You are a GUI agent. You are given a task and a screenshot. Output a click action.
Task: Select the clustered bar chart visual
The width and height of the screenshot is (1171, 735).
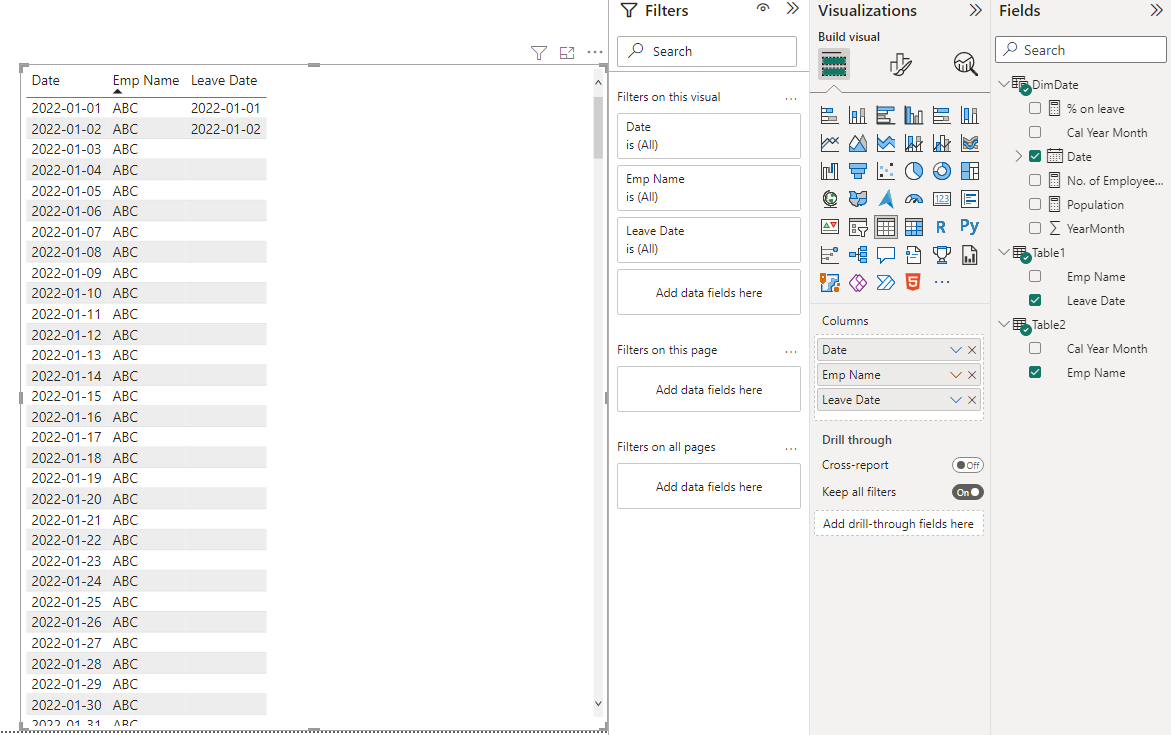tap(885, 115)
